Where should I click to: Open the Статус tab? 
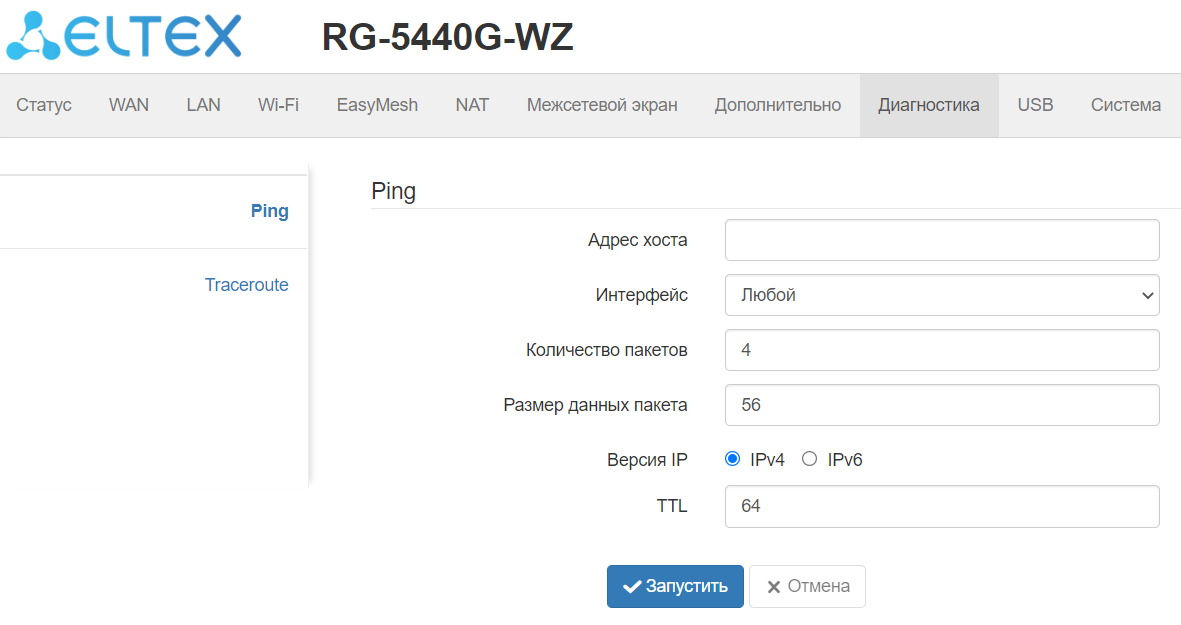[x=44, y=105]
